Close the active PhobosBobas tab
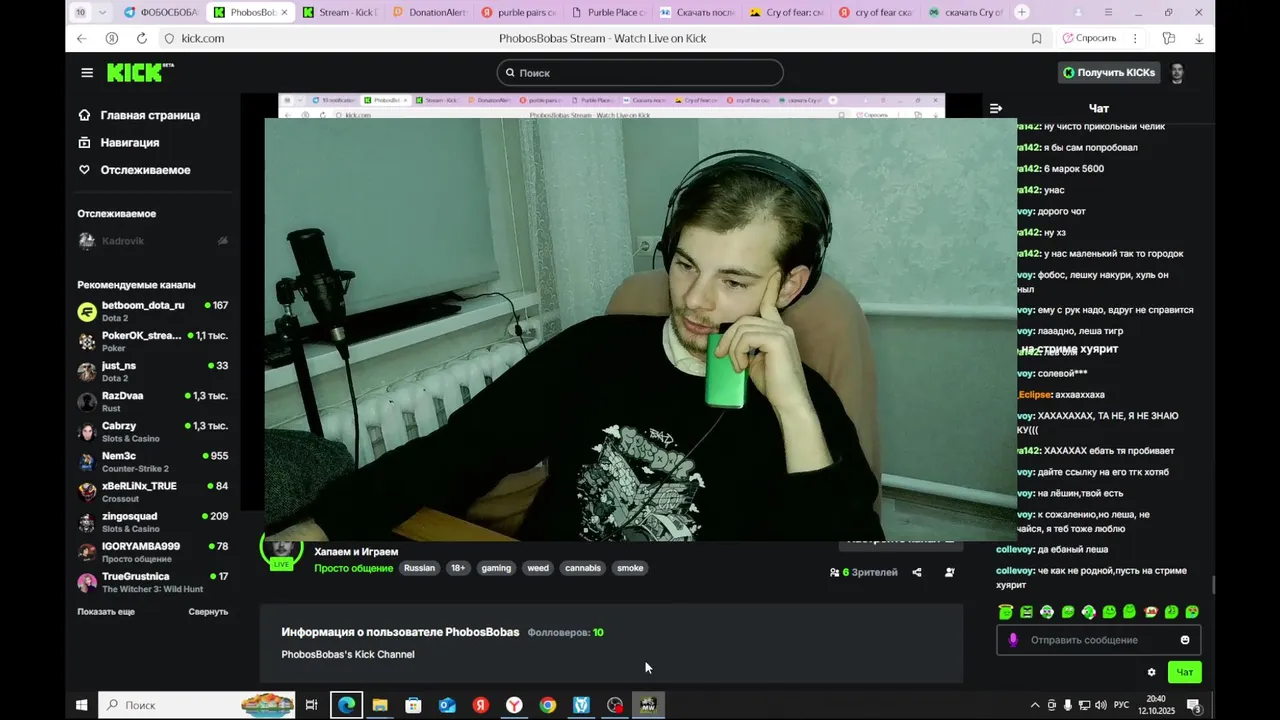1280x720 pixels. click(x=284, y=12)
